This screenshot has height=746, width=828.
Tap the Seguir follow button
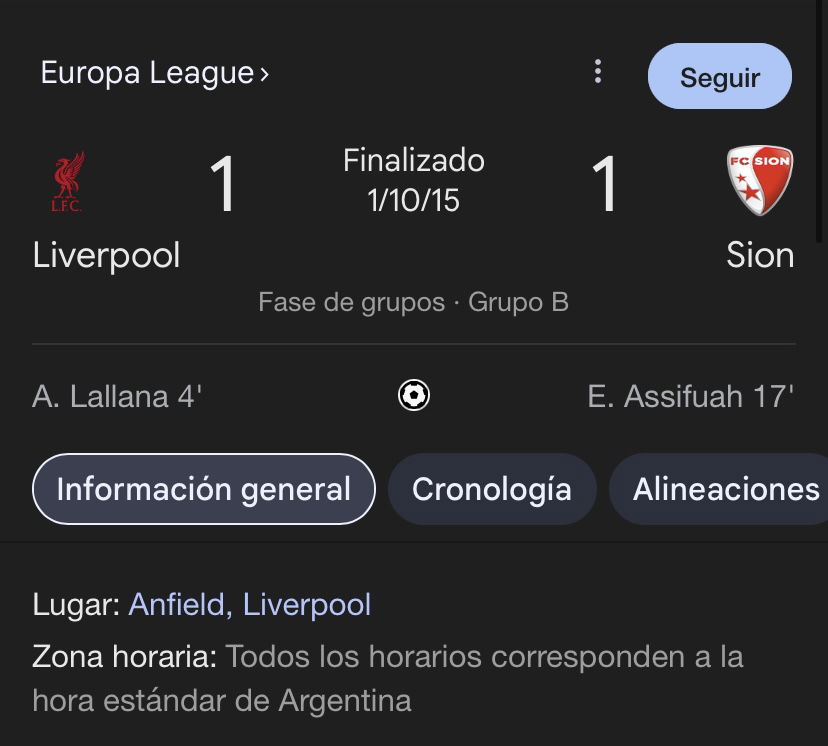pos(720,76)
